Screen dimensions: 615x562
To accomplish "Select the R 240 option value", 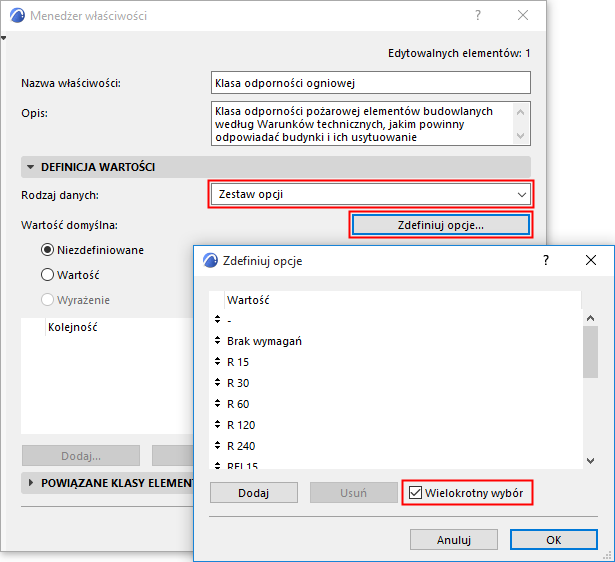I will click(241, 446).
